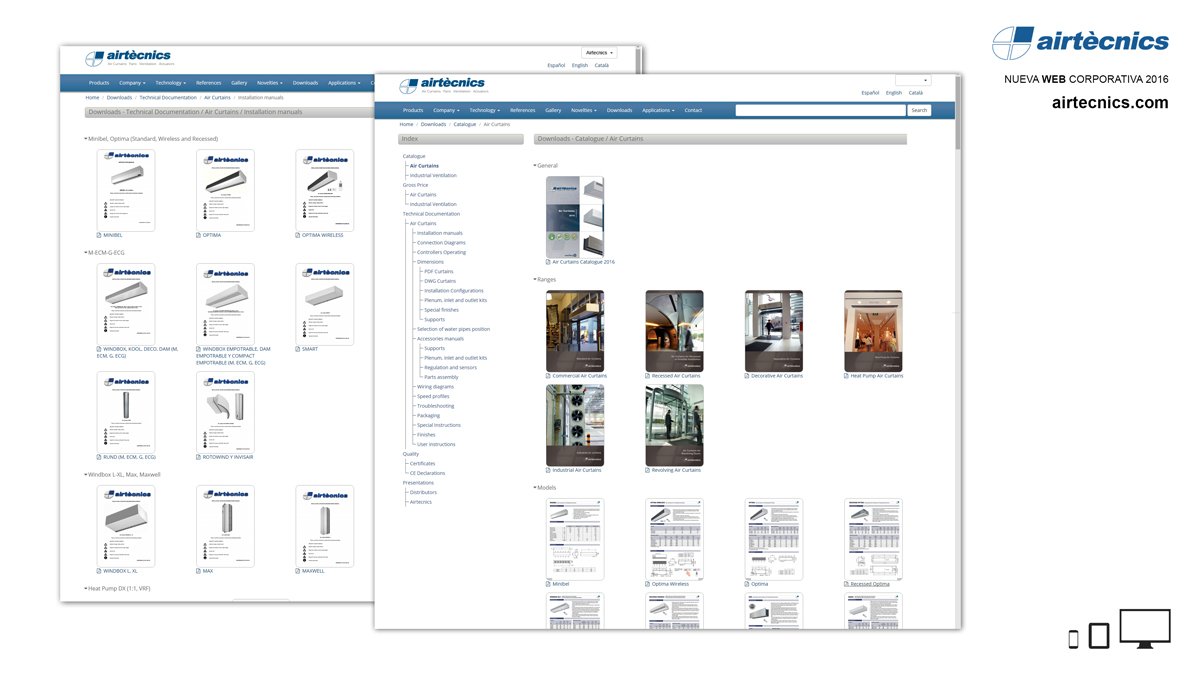1200x686 pixels.
Task: Click the document icon beside Minibel model
Action: [x=548, y=584]
